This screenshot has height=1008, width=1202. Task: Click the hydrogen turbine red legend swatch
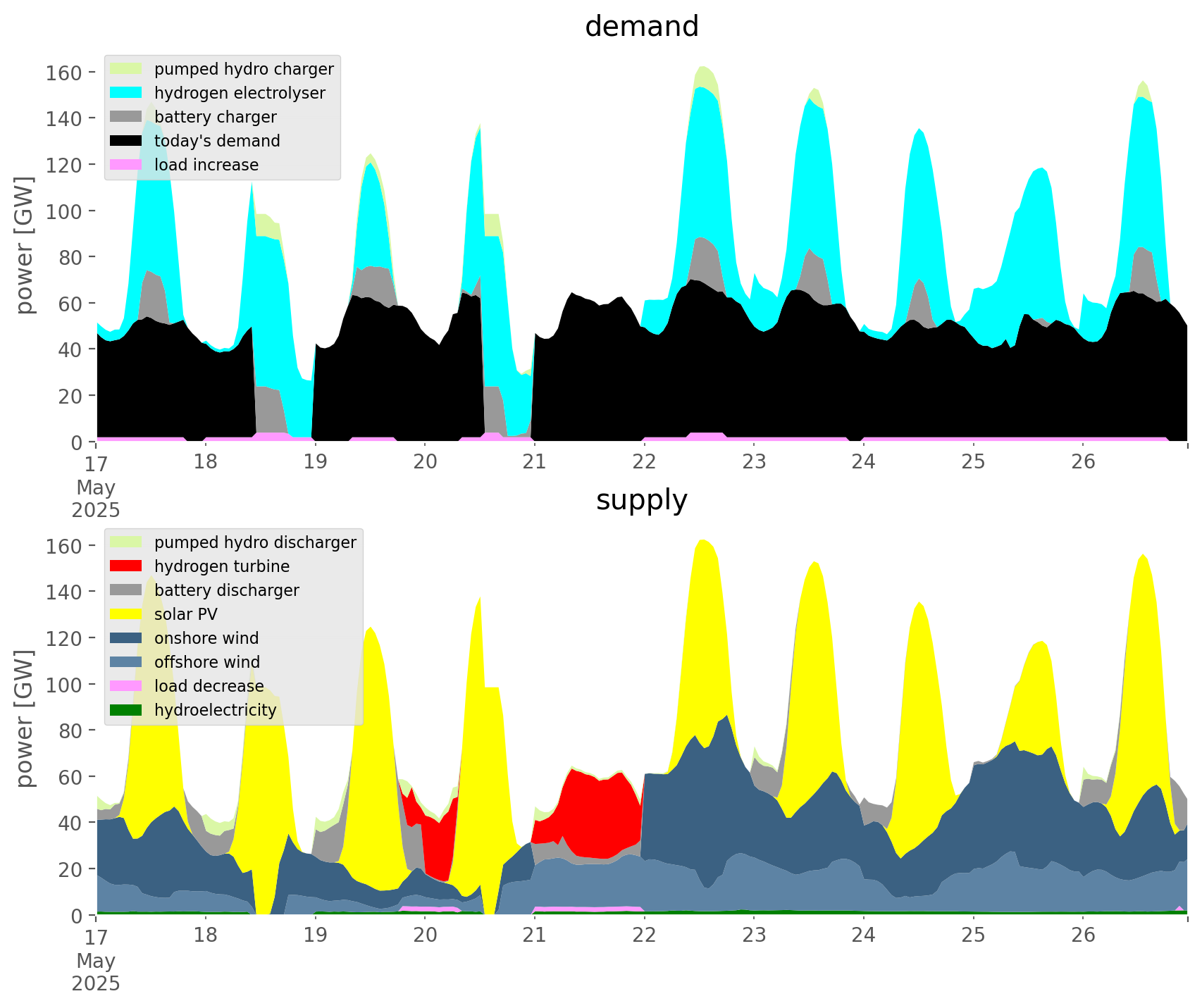[x=127, y=566]
